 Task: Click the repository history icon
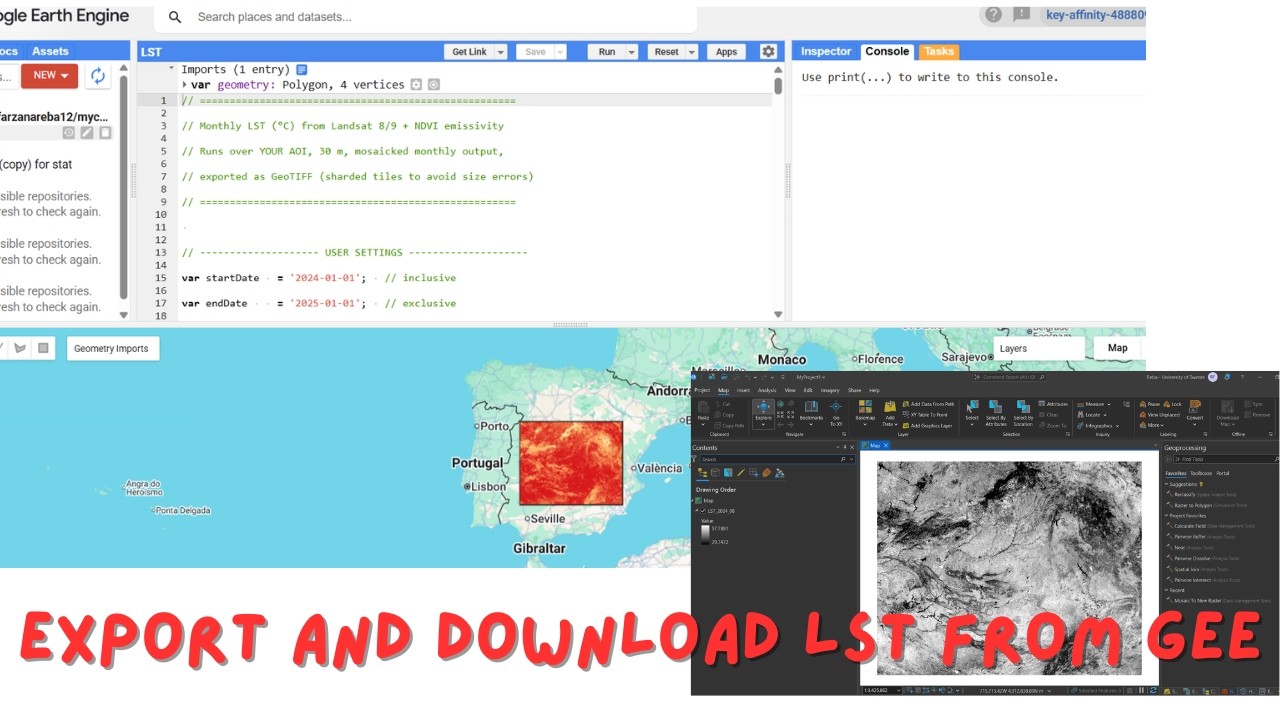69,133
